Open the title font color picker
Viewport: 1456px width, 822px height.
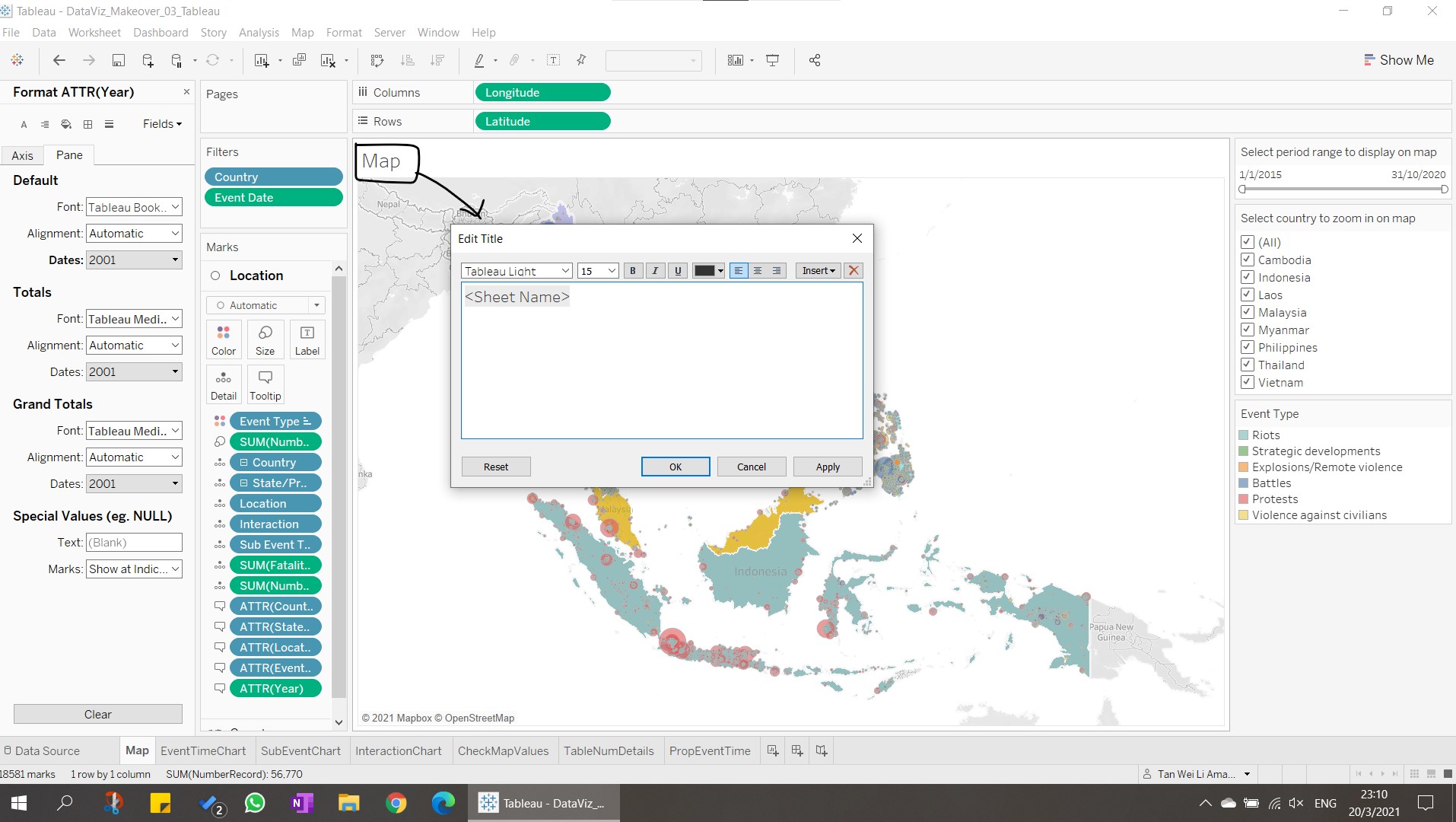[708, 271]
